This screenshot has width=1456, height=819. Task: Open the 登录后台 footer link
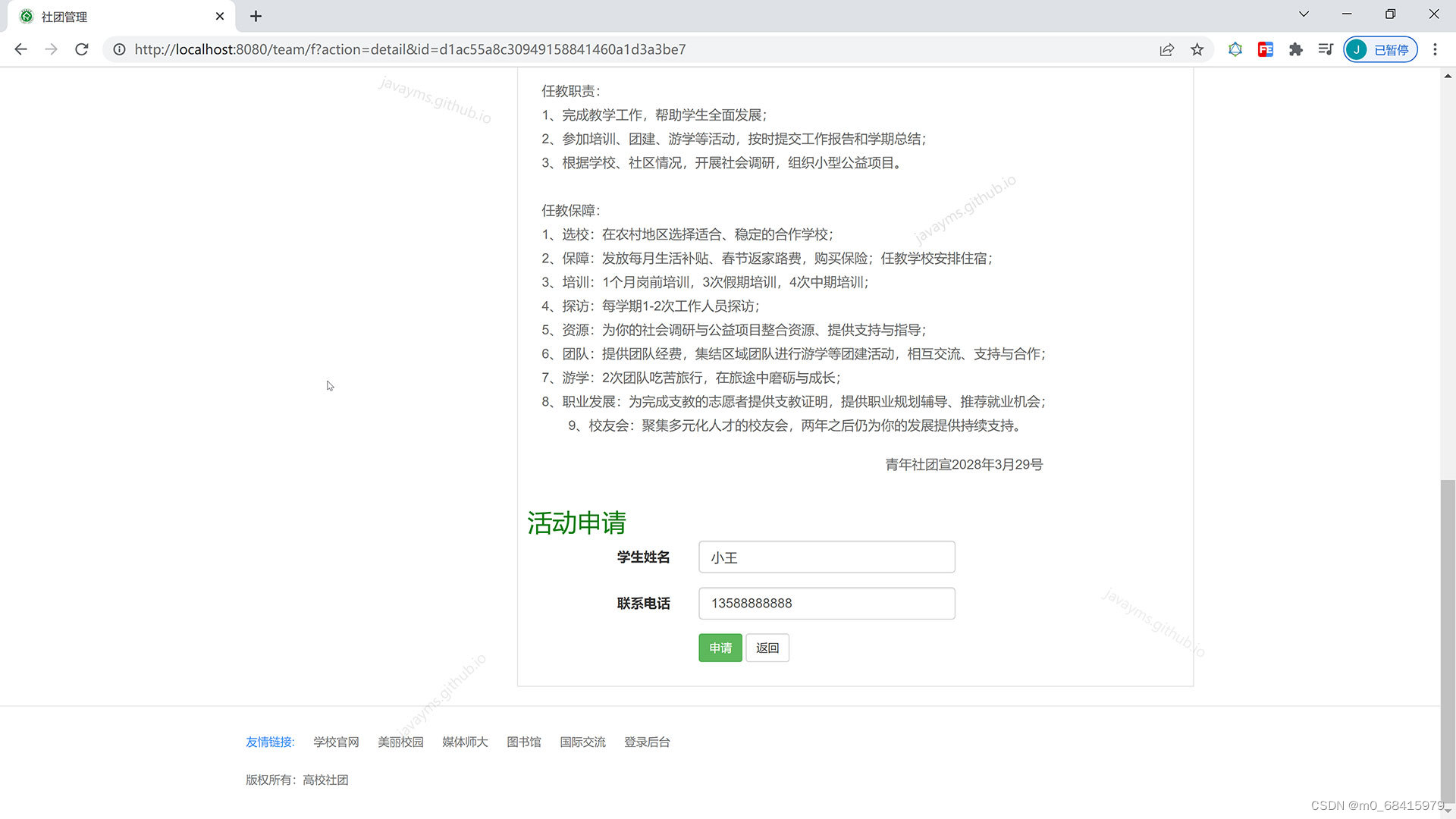pyautogui.click(x=647, y=742)
